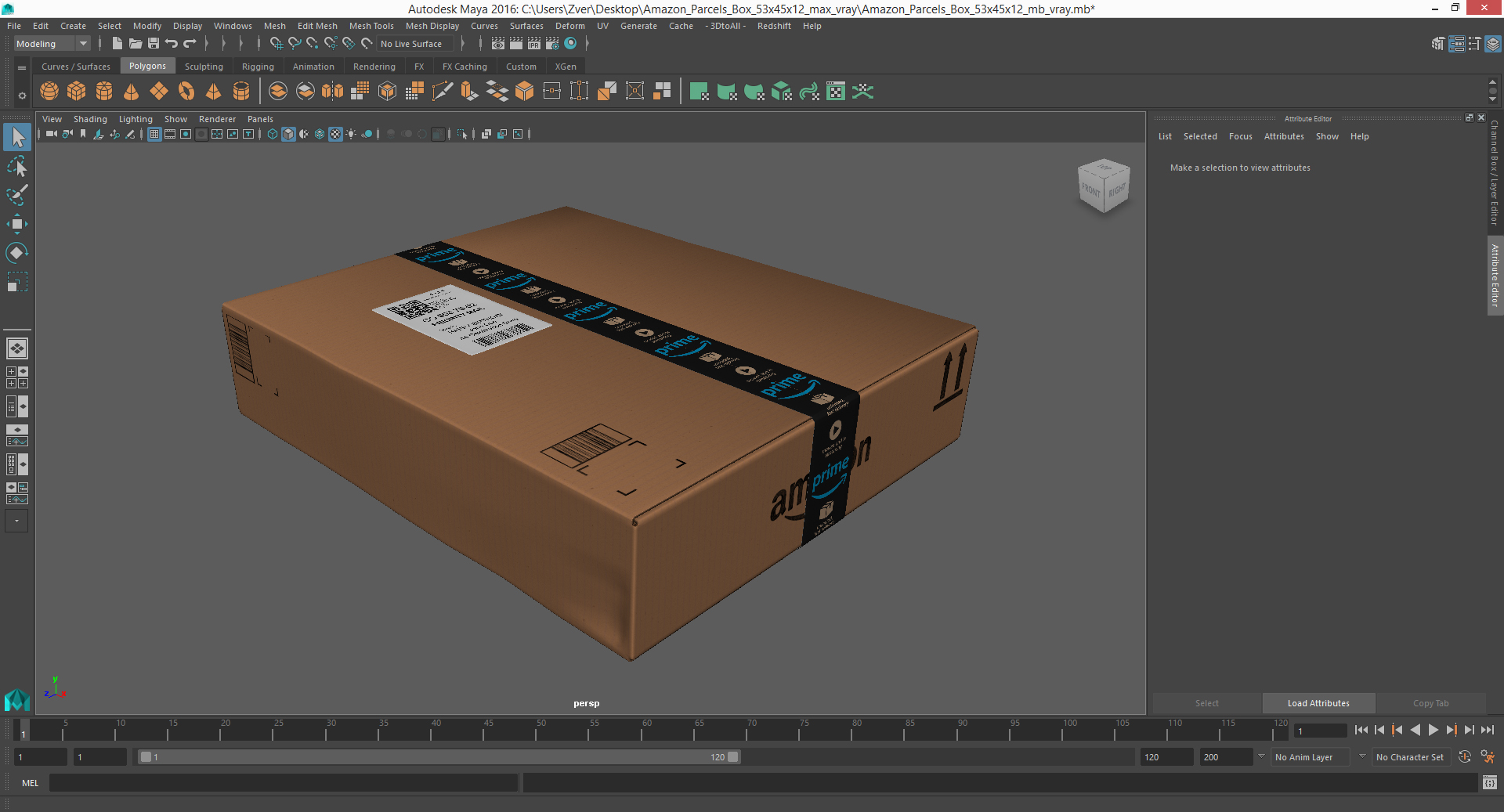Viewport: 1504px width, 812px height.
Task: Open the shelf menu gear options
Action: [x=22, y=96]
